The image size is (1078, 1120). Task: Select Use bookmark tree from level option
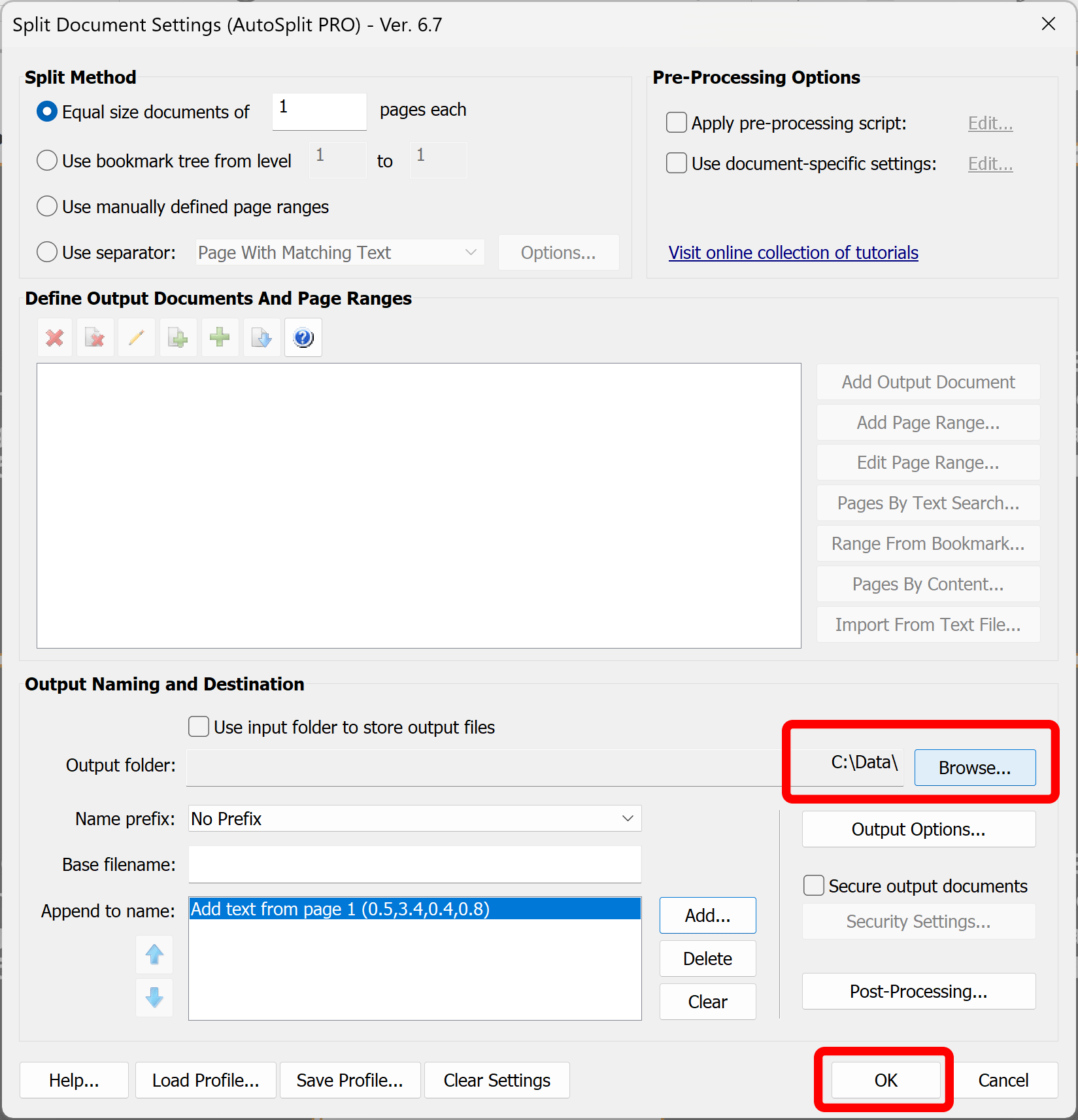tap(46, 160)
